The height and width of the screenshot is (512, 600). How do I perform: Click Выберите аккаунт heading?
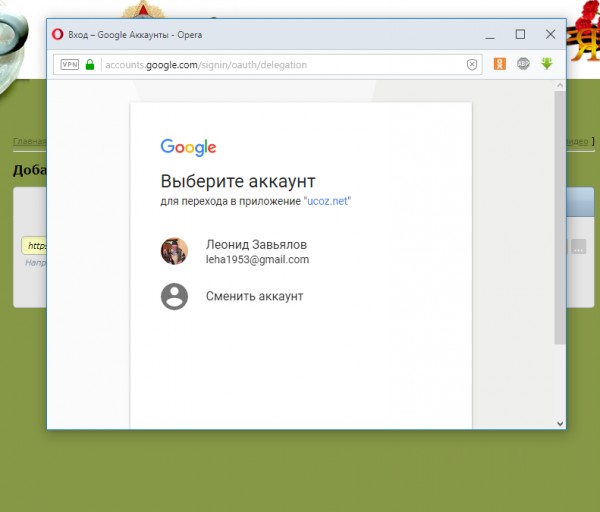pos(238,181)
